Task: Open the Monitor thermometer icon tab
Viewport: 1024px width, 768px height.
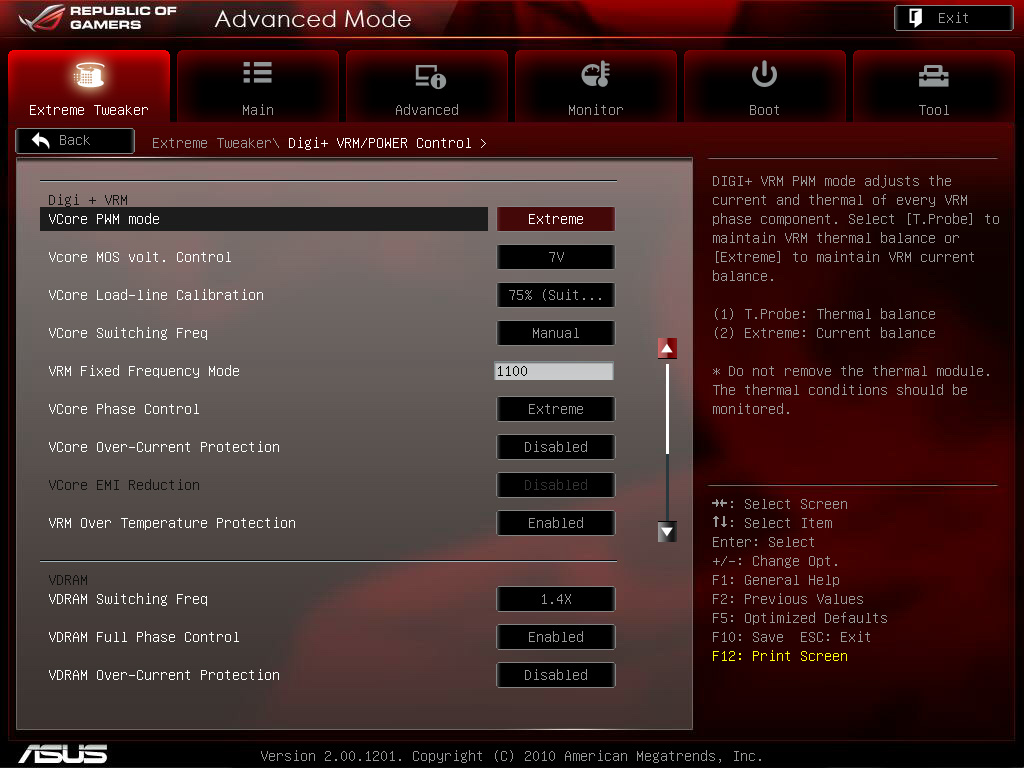Action: 595,75
